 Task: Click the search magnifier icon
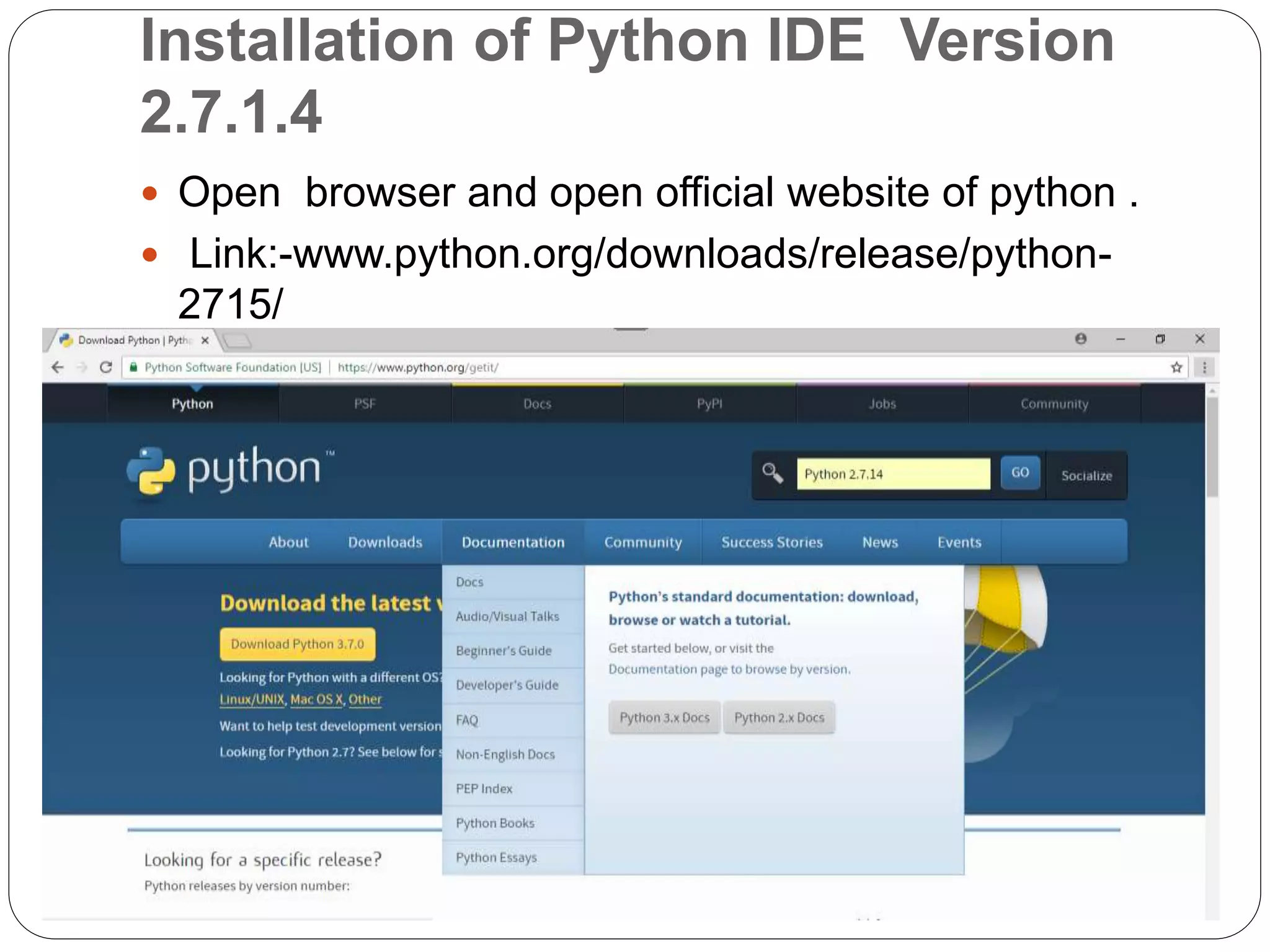point(773,474)
